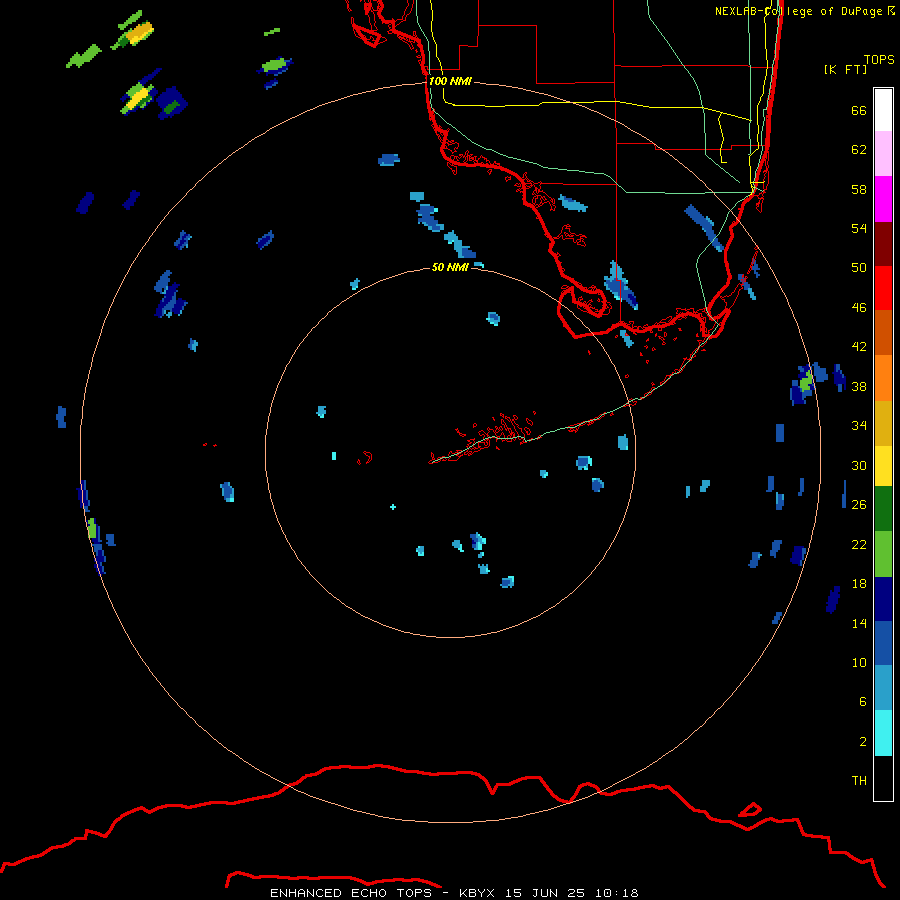This screenshot has width=900, height=900.
Task: Select the '10' scale label
Action: 859,662
